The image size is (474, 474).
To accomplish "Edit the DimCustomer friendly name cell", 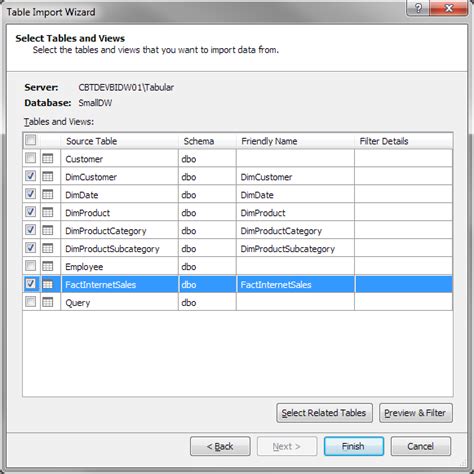I will (x=295, y=177).
